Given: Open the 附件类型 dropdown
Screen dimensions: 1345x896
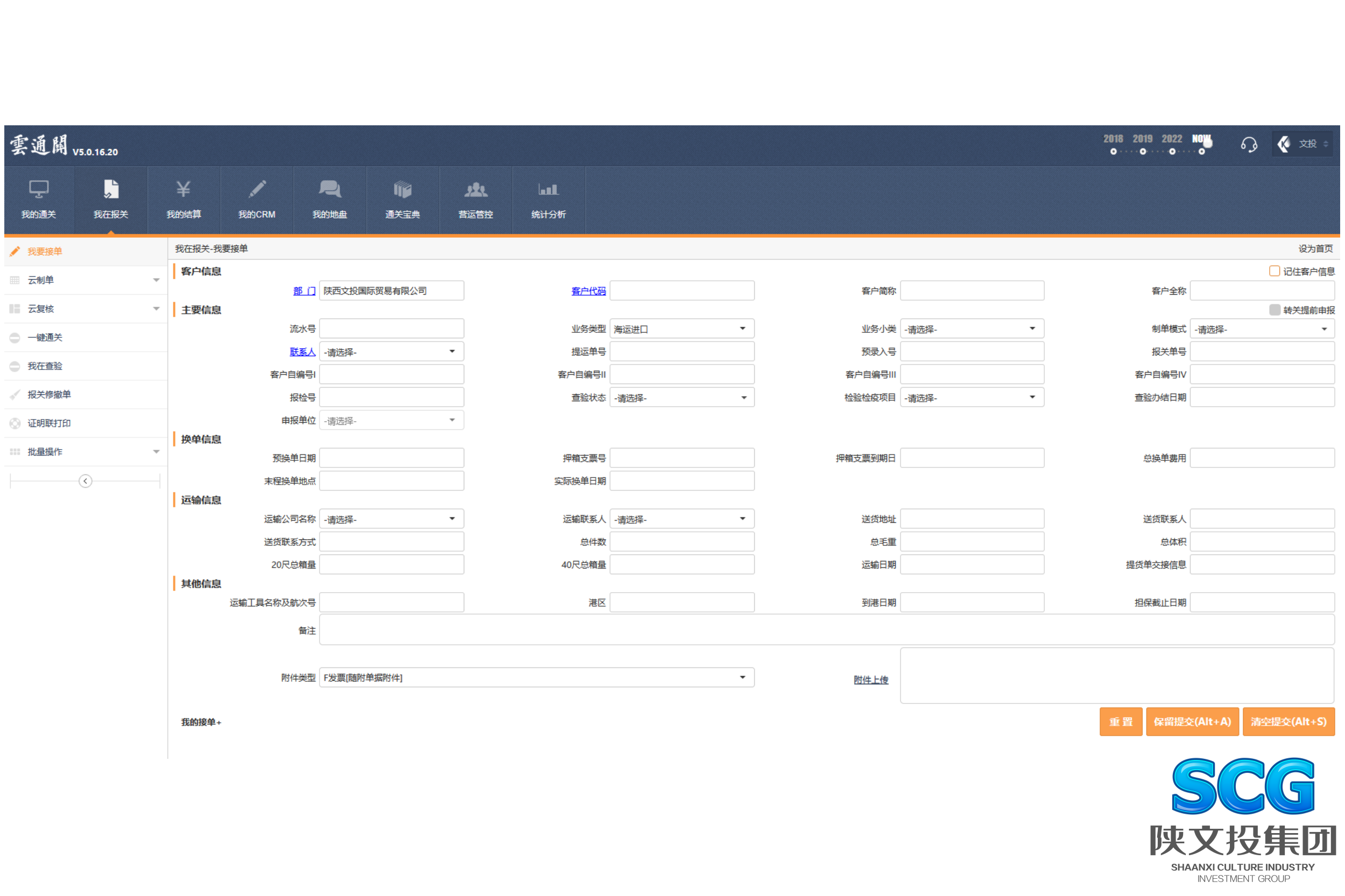Looking at the screenshot, I should 536,677.
